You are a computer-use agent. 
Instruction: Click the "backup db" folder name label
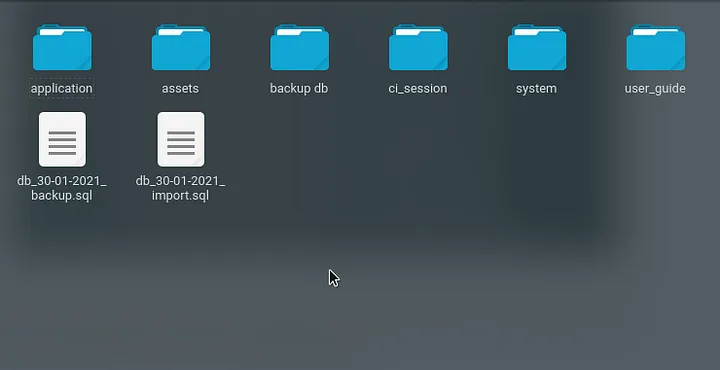pyautogui.click(x=299, y=88)
